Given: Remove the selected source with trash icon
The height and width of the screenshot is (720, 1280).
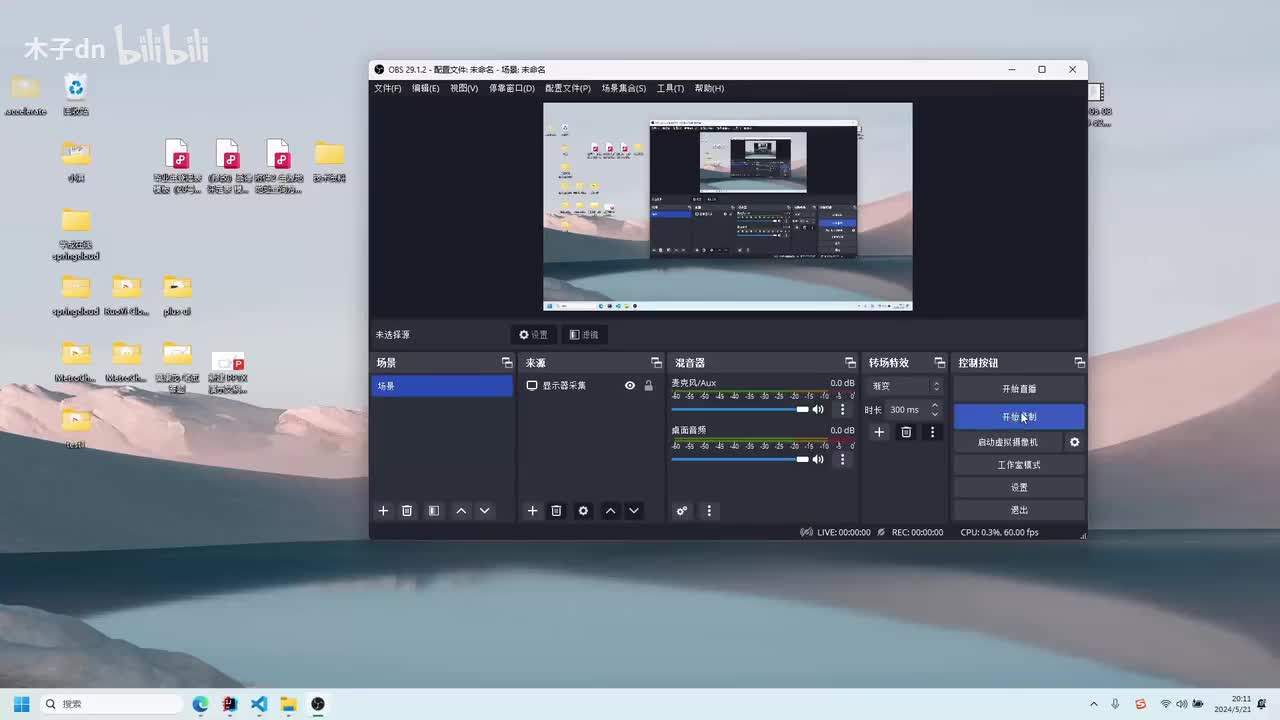Looking at the screenshot, I should (557, 511).
